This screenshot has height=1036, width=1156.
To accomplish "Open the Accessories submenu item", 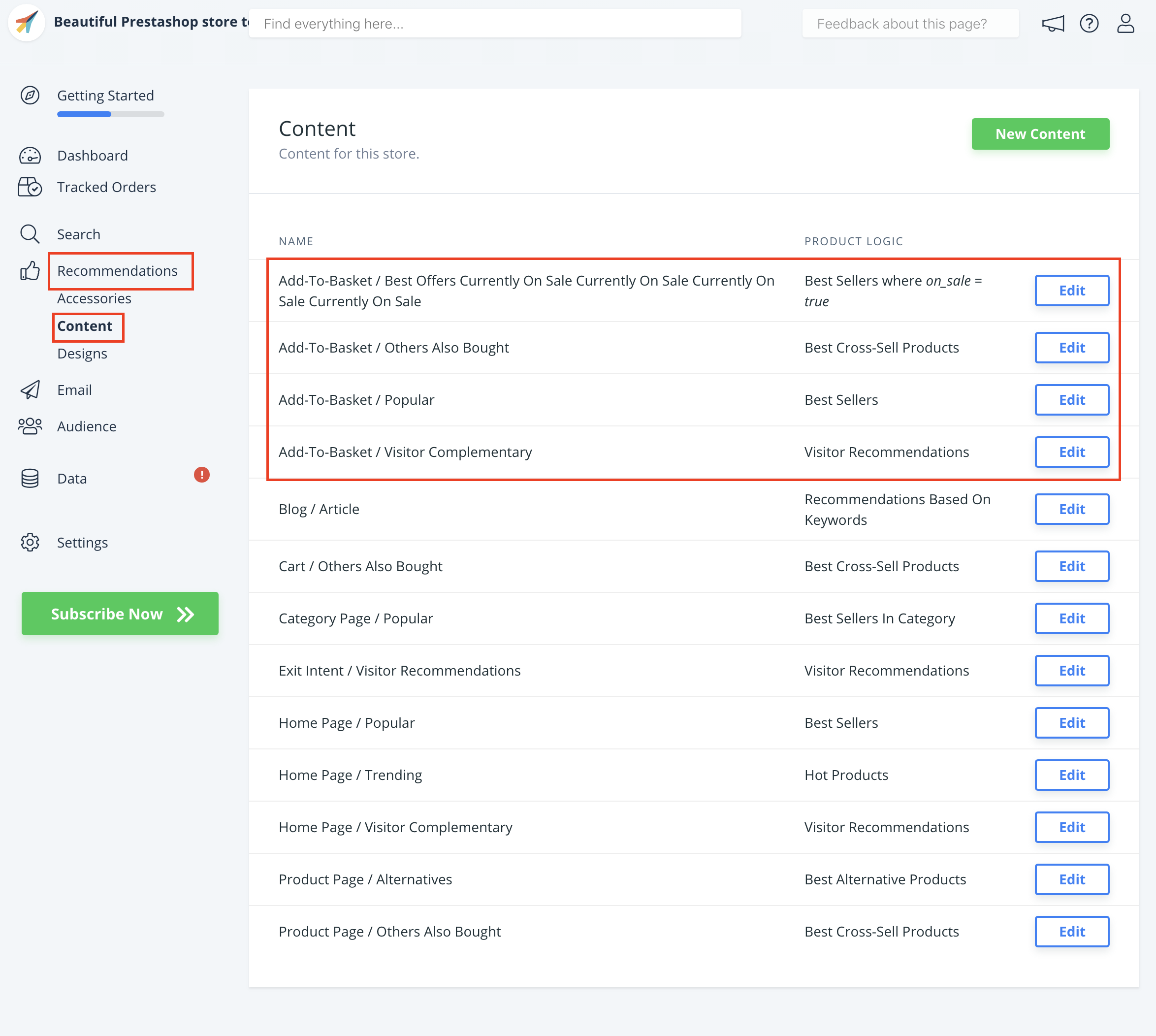I will coord(94,298).
